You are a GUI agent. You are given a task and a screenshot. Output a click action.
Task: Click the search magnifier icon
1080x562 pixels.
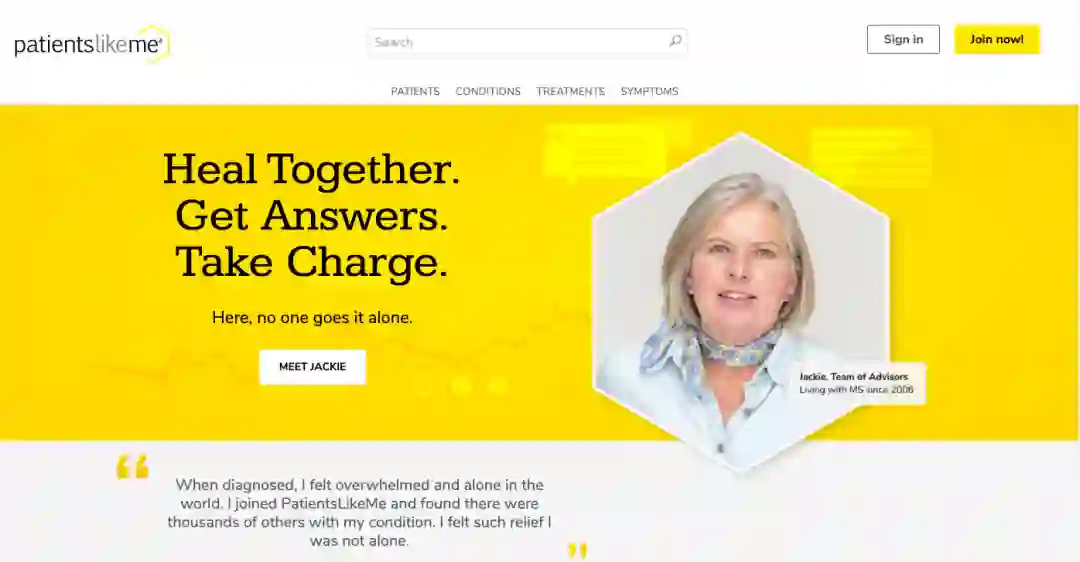tap(675, 41)
